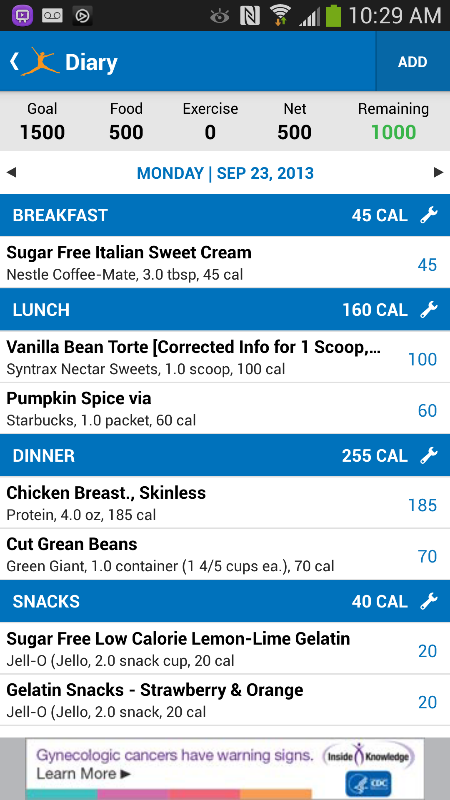The height and width of the screenshot is (800, 450).
Task: Open Lunch wrench settings icon
Action: 429,310
